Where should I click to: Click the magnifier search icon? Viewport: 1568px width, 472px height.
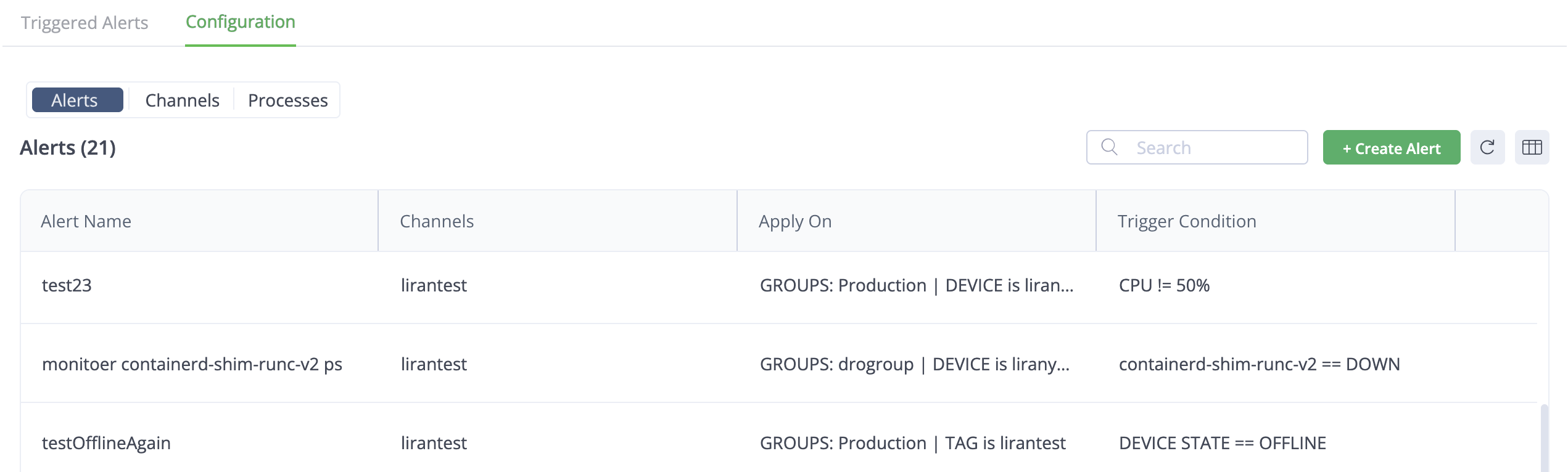point(1109,147)
